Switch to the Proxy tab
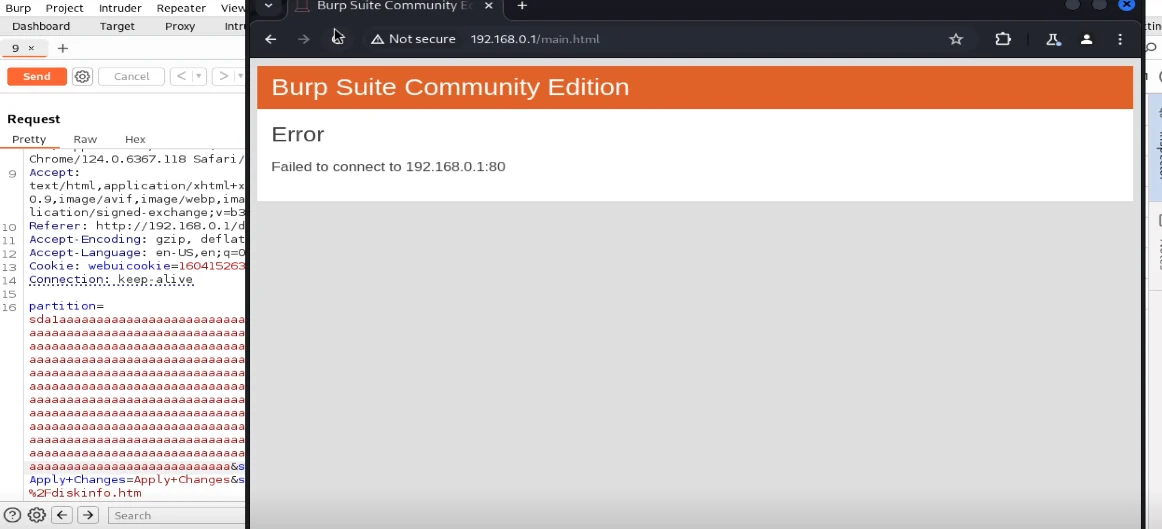 [x=180, y=26]
